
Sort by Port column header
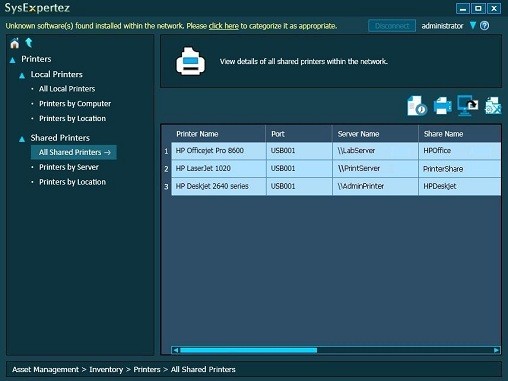(x=299, y=134)
